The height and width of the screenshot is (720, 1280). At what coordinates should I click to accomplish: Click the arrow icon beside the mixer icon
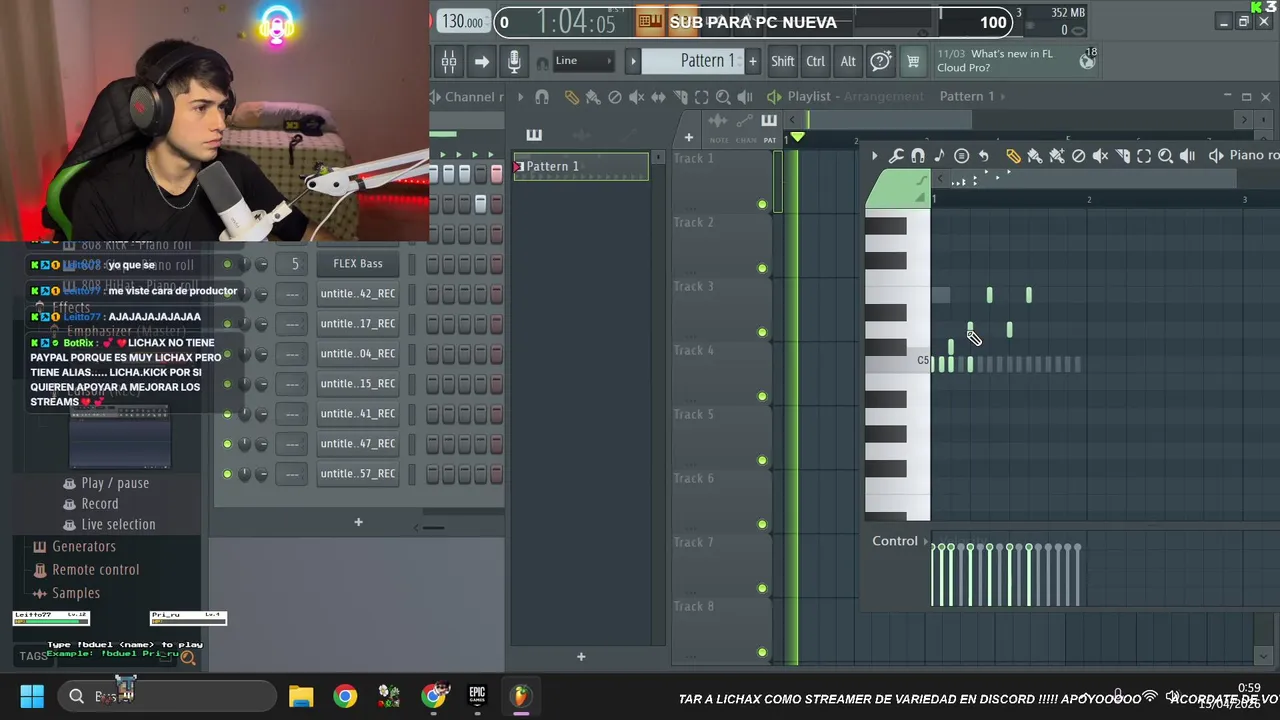point(481,61)
